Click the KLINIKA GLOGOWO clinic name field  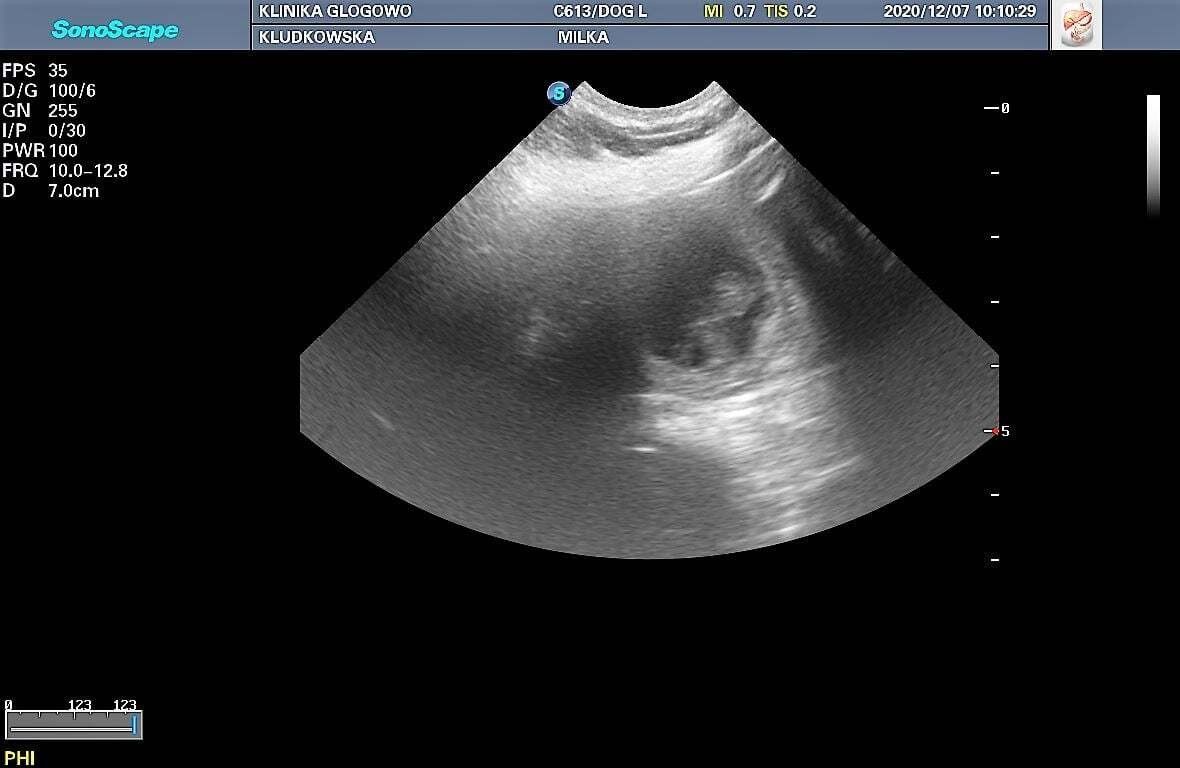point(334,12)
